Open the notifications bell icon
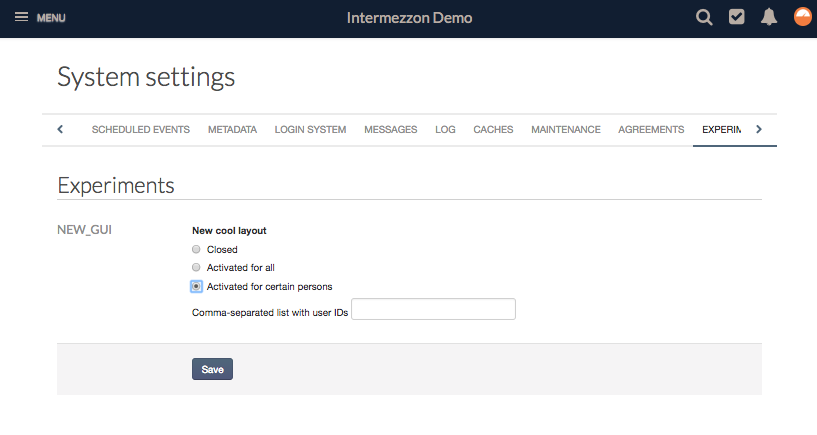The height and width of the screenshot is (435, 817). pos(769,17)
